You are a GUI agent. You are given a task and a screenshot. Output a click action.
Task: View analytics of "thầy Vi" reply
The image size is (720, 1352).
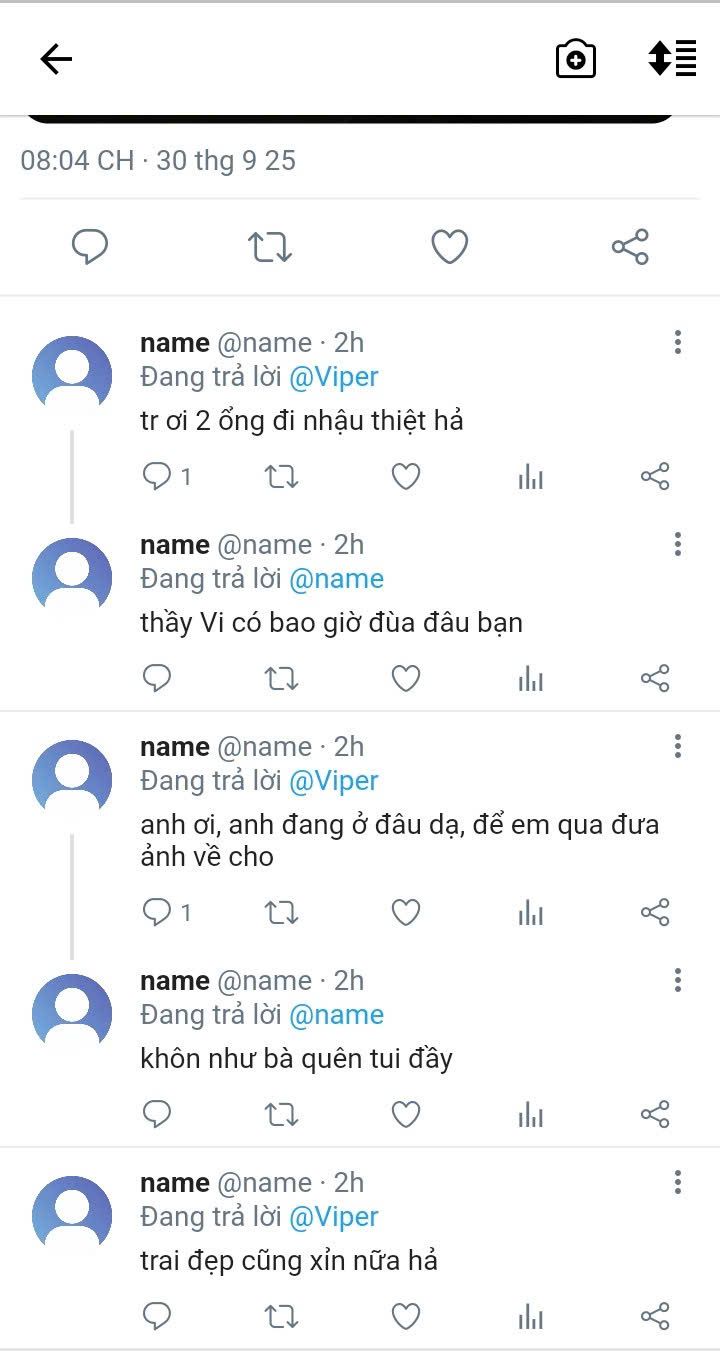click(531, 680)
